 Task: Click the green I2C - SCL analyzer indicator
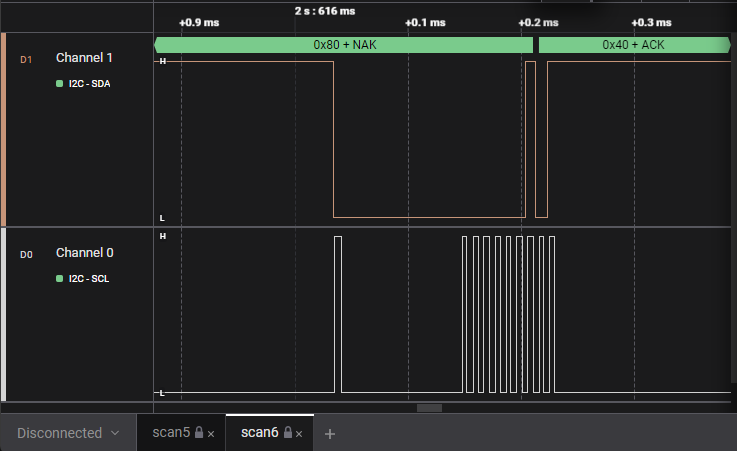tap(60, 279)
